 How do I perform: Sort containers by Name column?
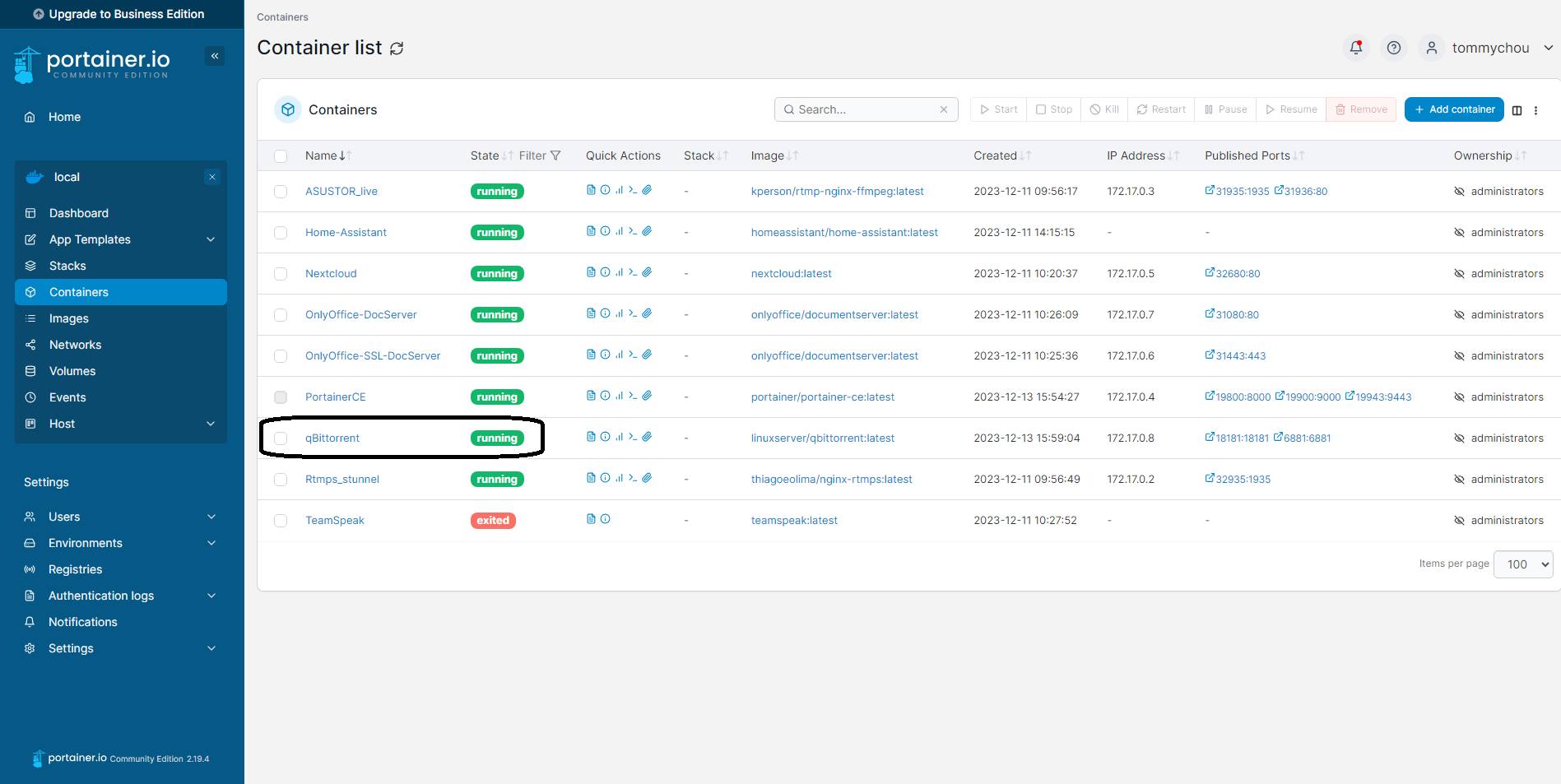tap(328, 155)
